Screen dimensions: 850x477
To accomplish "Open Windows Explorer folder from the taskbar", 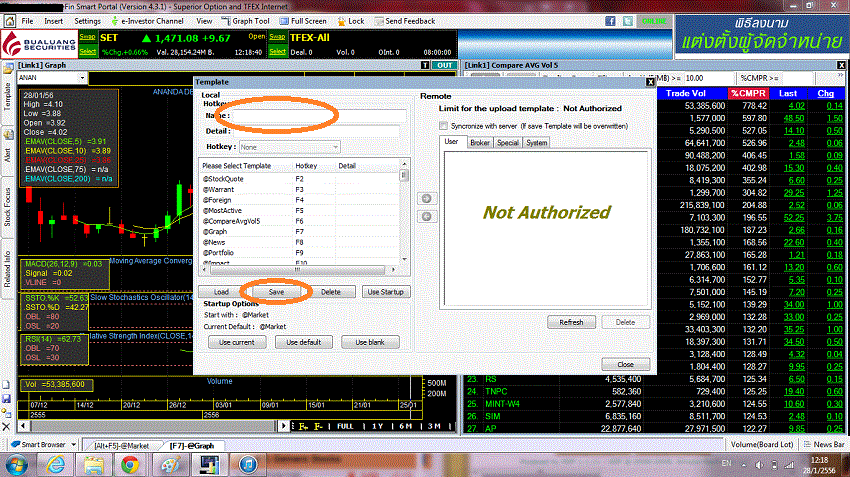I will [94, 465].
